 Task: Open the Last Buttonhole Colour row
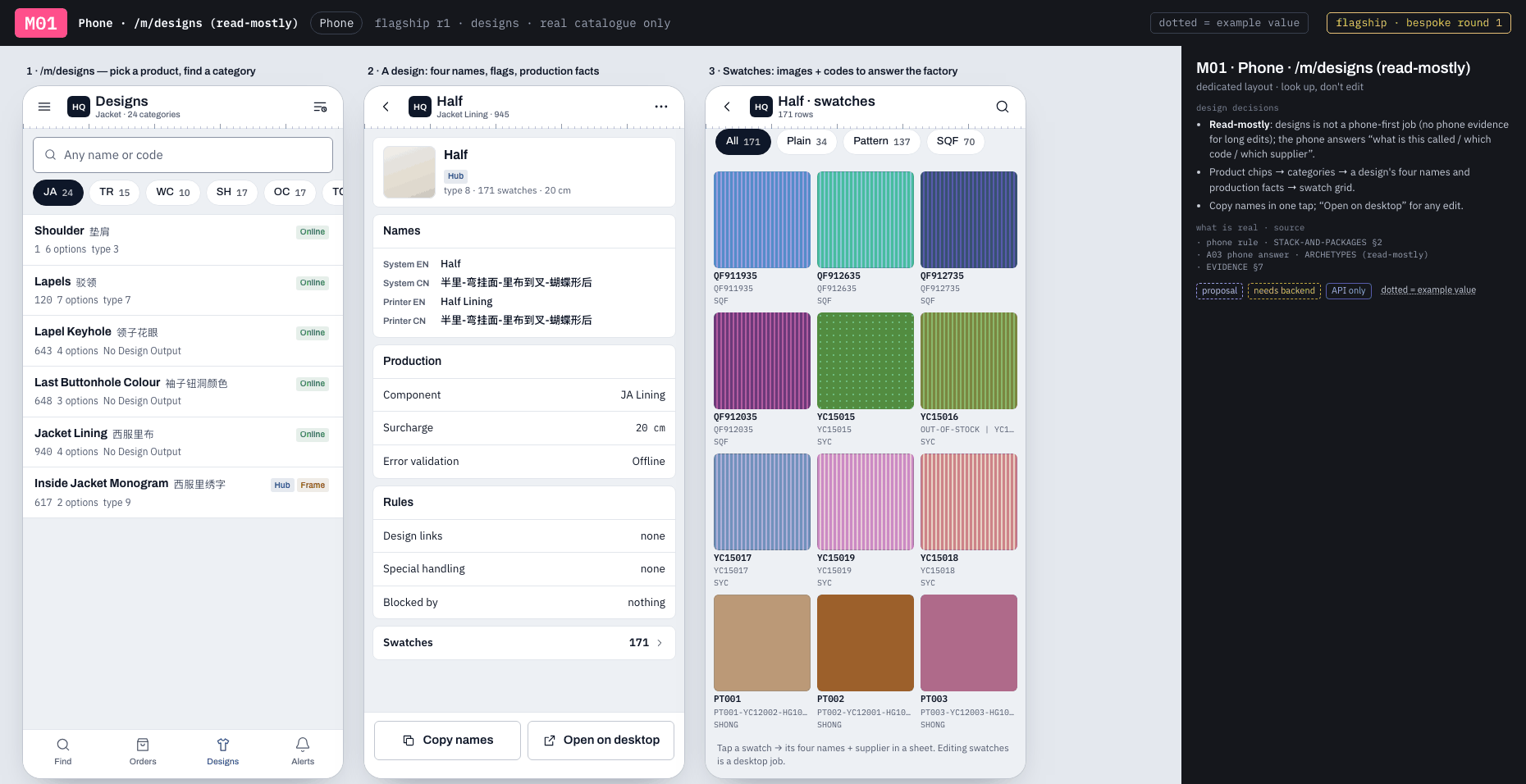click(183, 391)
